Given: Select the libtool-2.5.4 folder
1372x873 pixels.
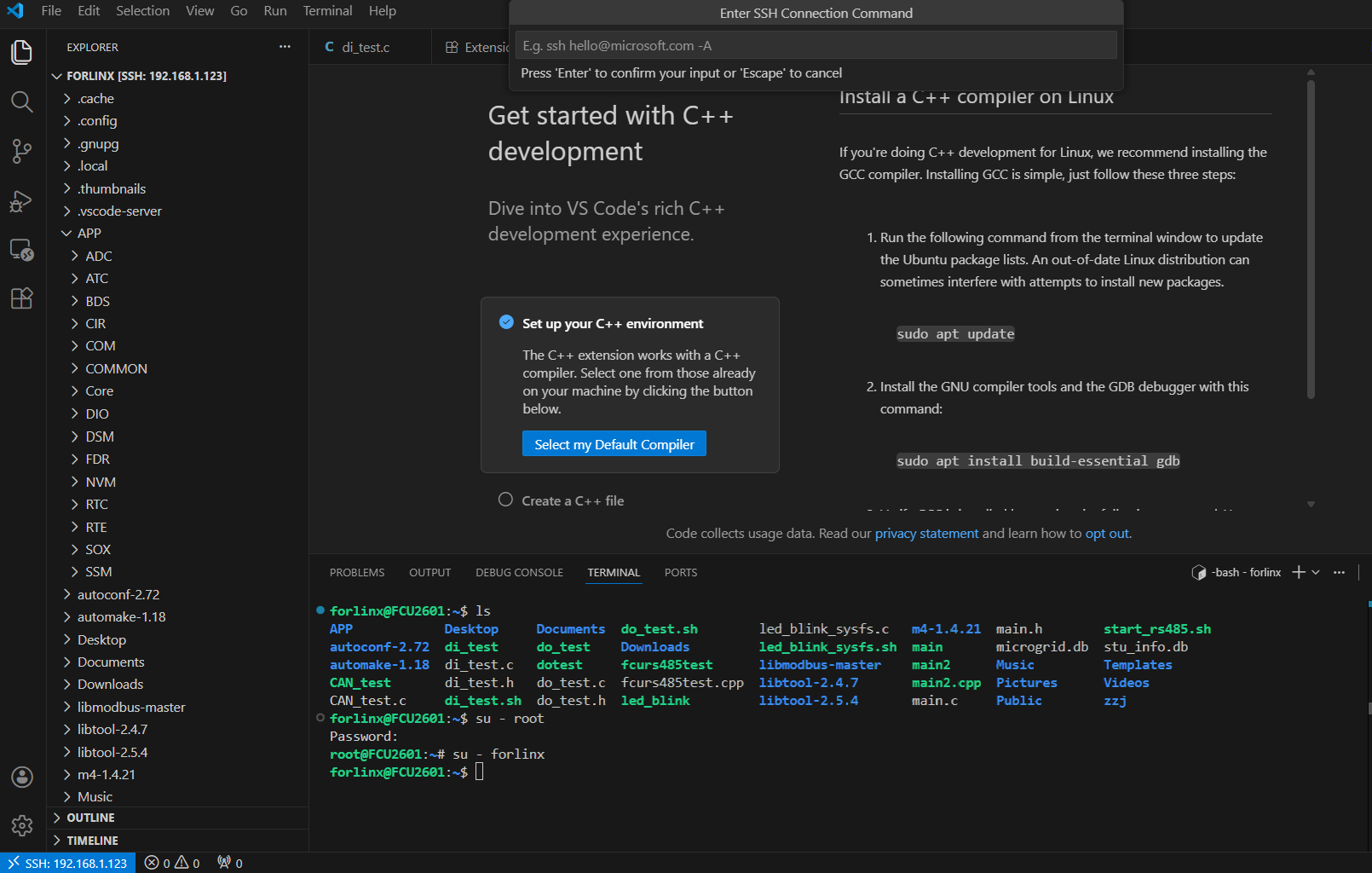Looking at the screenshot, I should 179,752.
